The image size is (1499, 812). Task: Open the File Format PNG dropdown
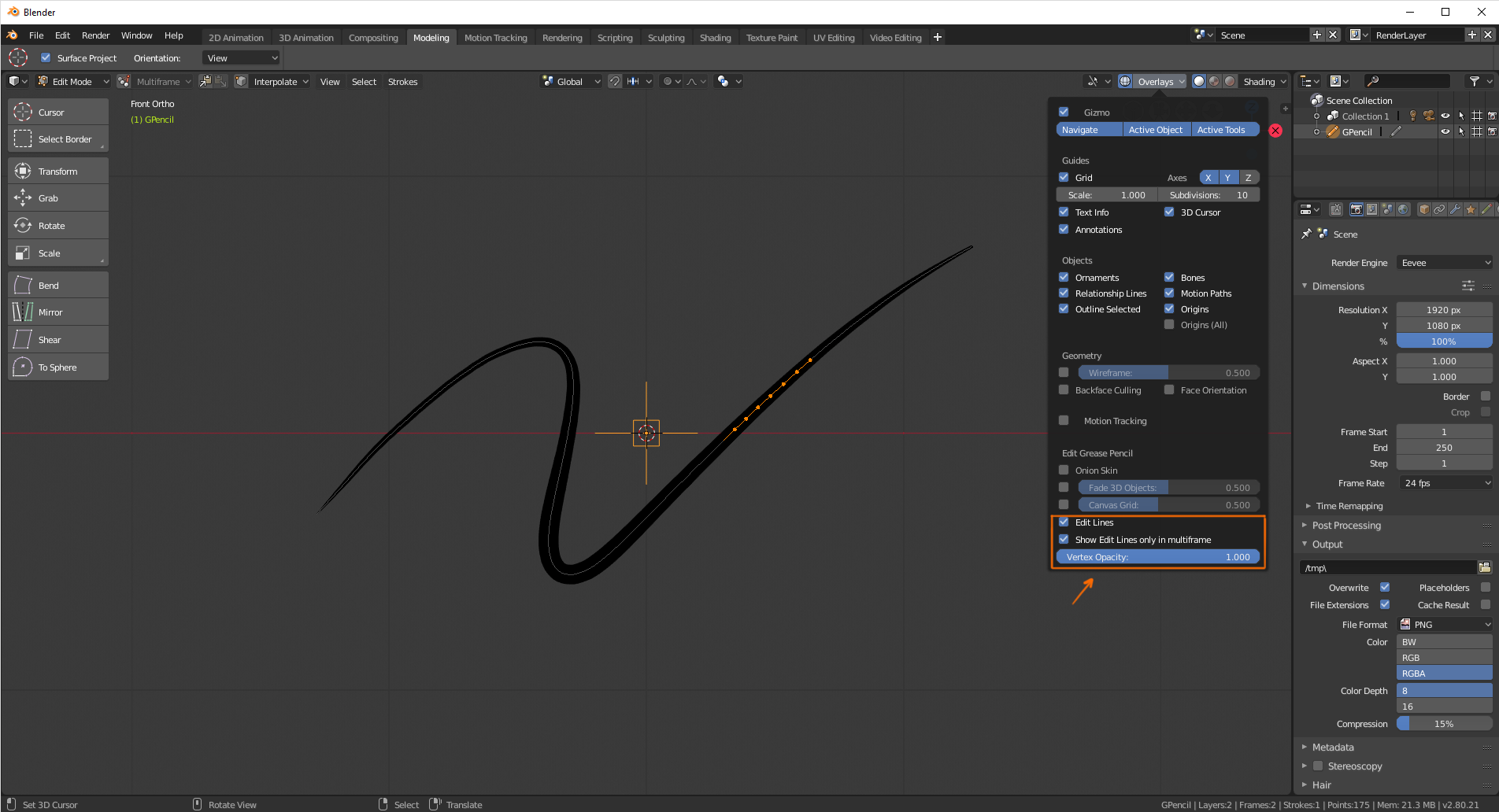click(x=1445, y=624)
